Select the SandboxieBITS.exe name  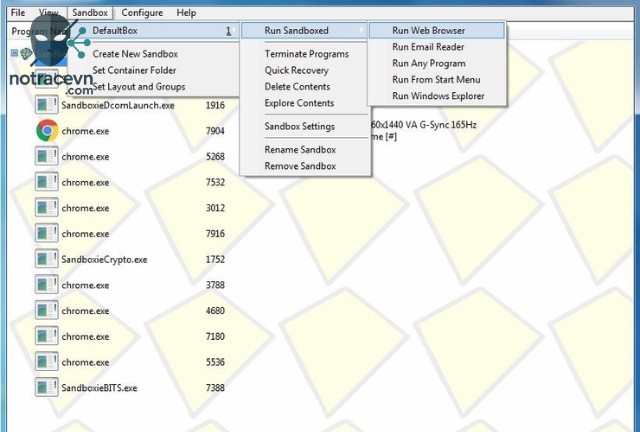click(99, 388)
